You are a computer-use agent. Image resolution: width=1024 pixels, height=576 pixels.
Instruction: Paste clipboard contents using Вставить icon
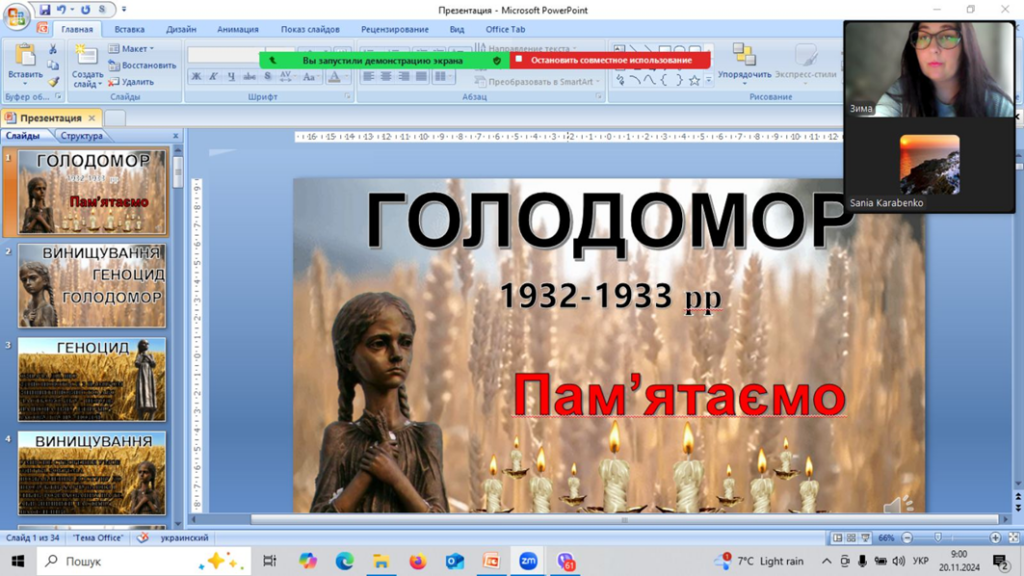[x=25, y=56]
